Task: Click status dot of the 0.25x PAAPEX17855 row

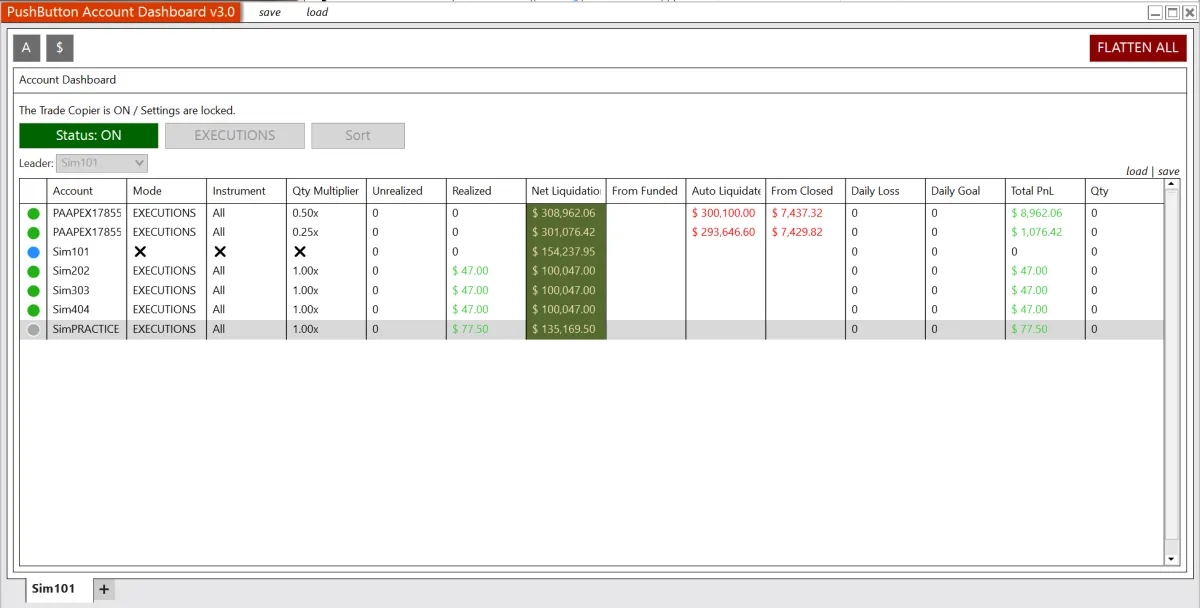Action: pos(33,232)
